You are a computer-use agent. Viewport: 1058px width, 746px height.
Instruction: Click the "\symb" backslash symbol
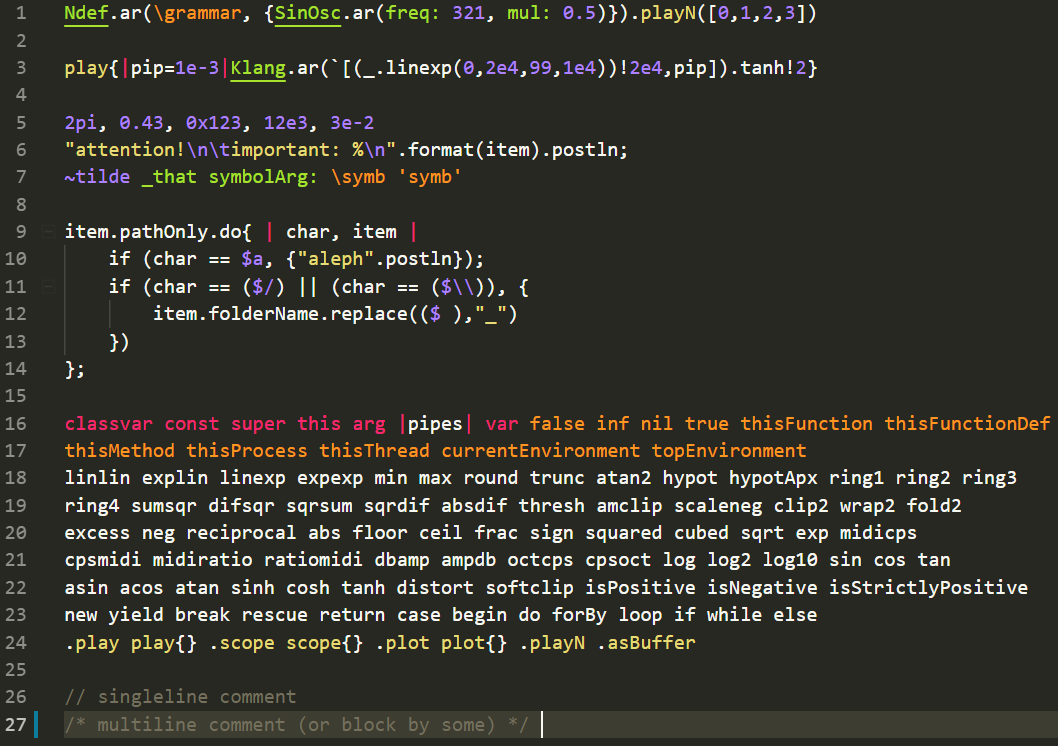point(358,177)
